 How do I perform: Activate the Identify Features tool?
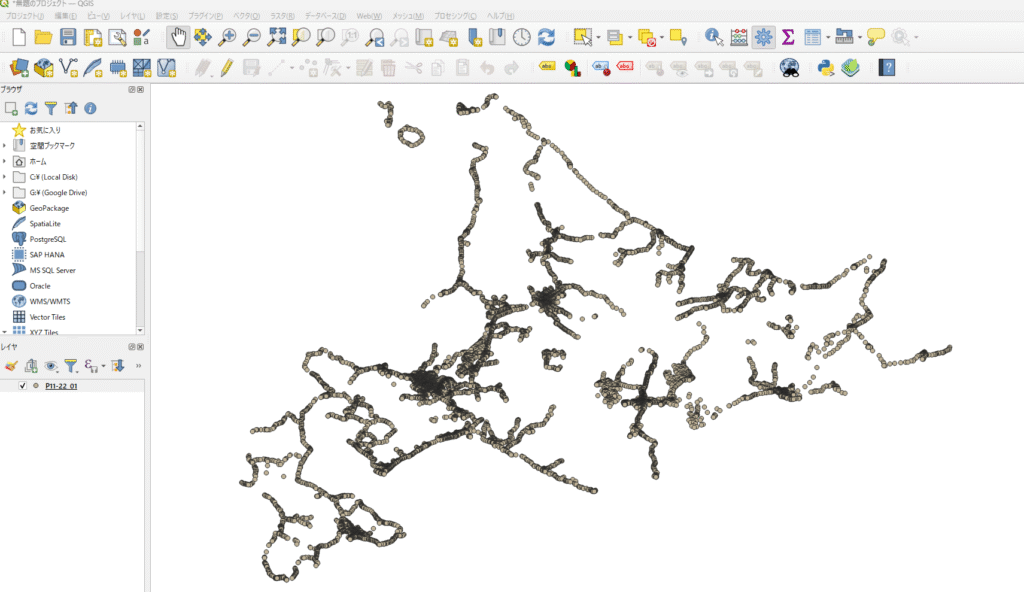coord(714,37)
